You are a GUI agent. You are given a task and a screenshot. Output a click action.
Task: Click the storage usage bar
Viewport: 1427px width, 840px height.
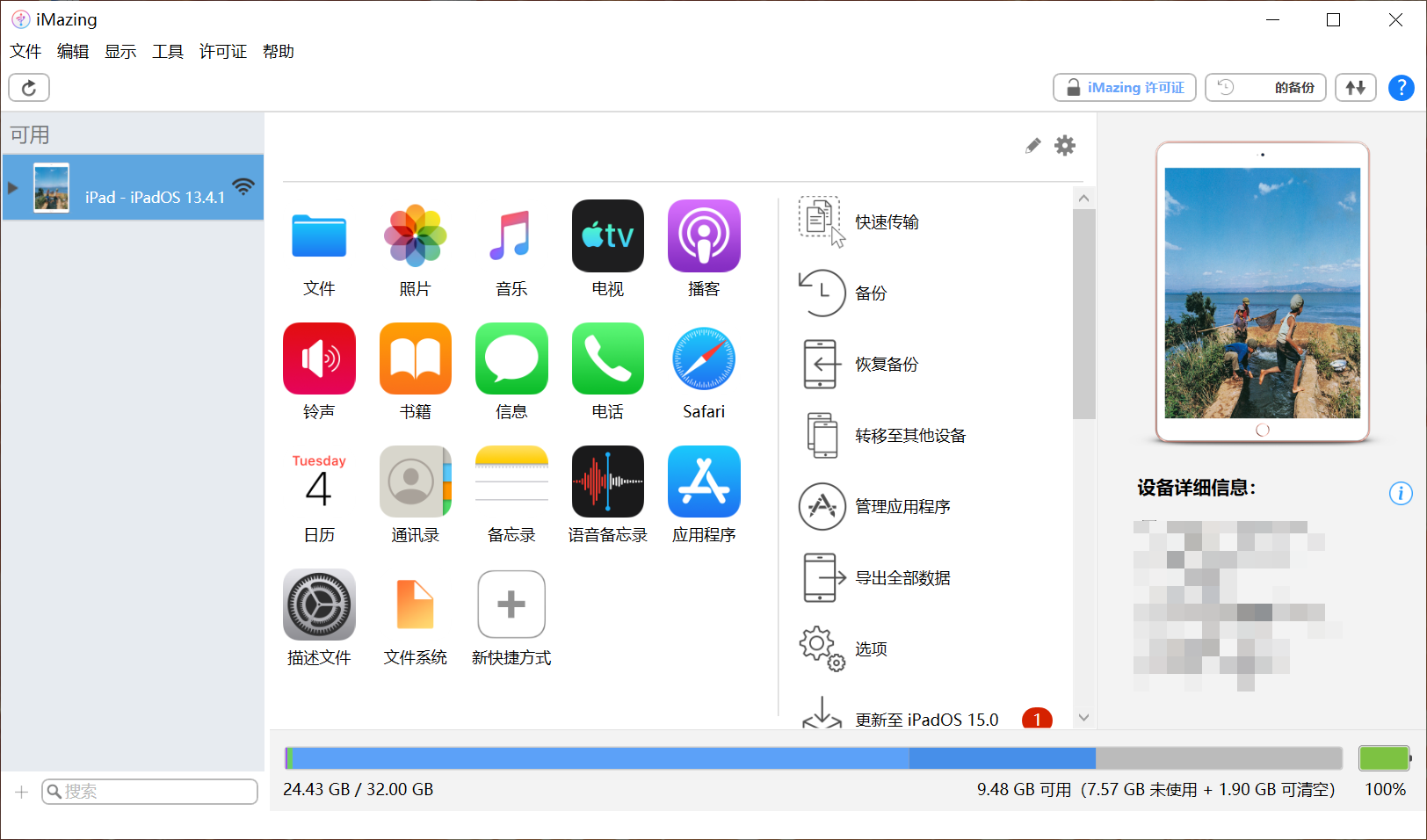(813, 758)
